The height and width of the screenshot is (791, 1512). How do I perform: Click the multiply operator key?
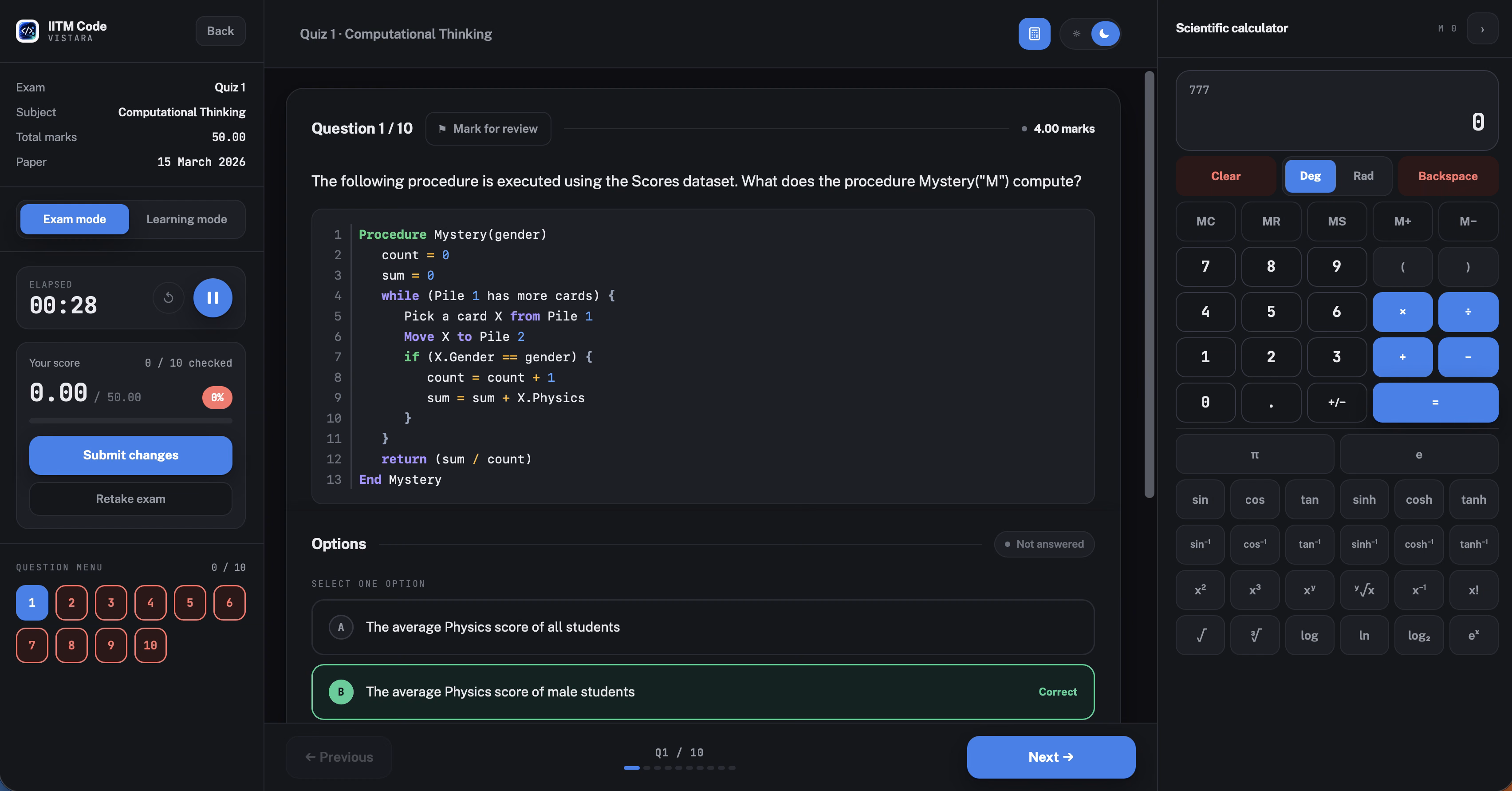tap(1402, 312)
